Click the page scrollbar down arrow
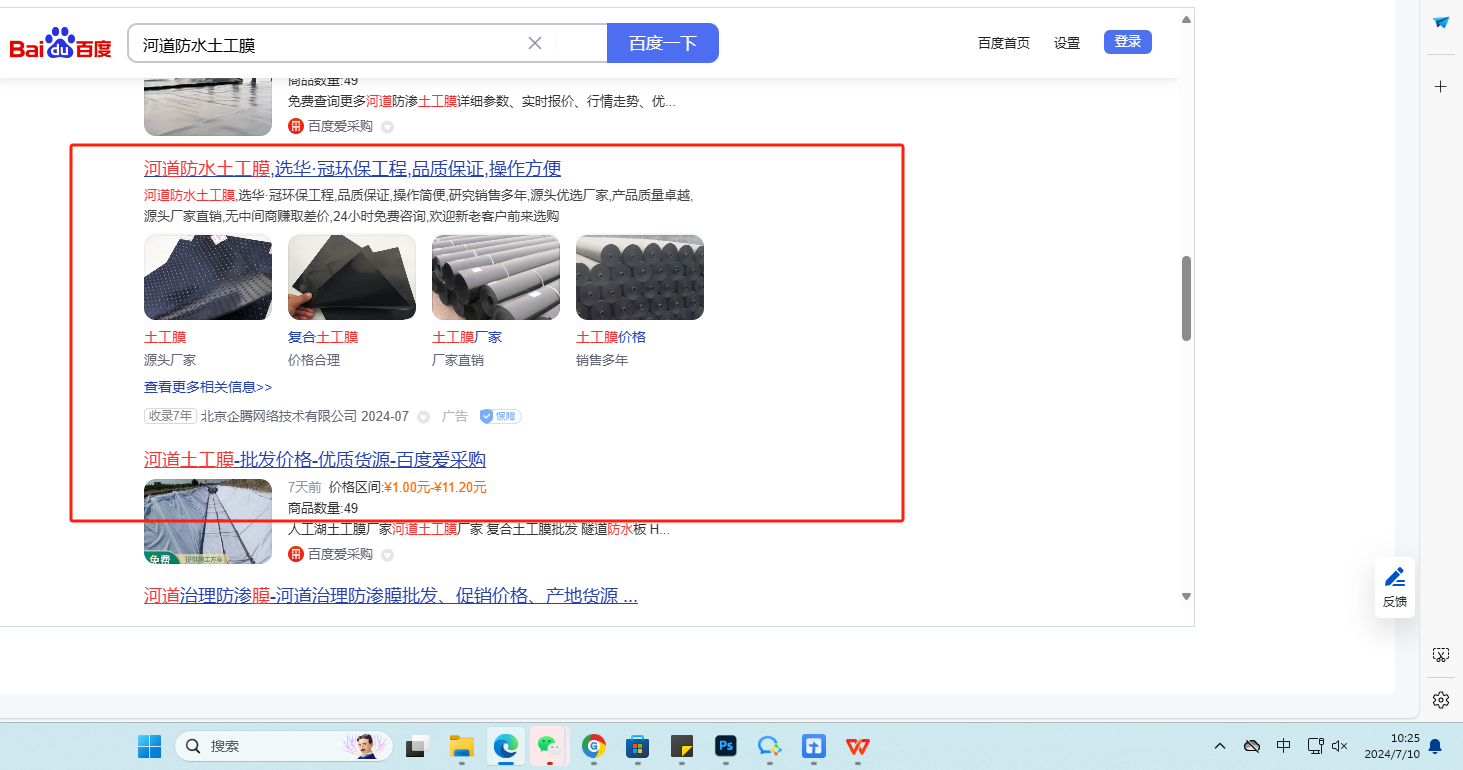This screenshot has height=770, width=1463. tap(1186, 596)
